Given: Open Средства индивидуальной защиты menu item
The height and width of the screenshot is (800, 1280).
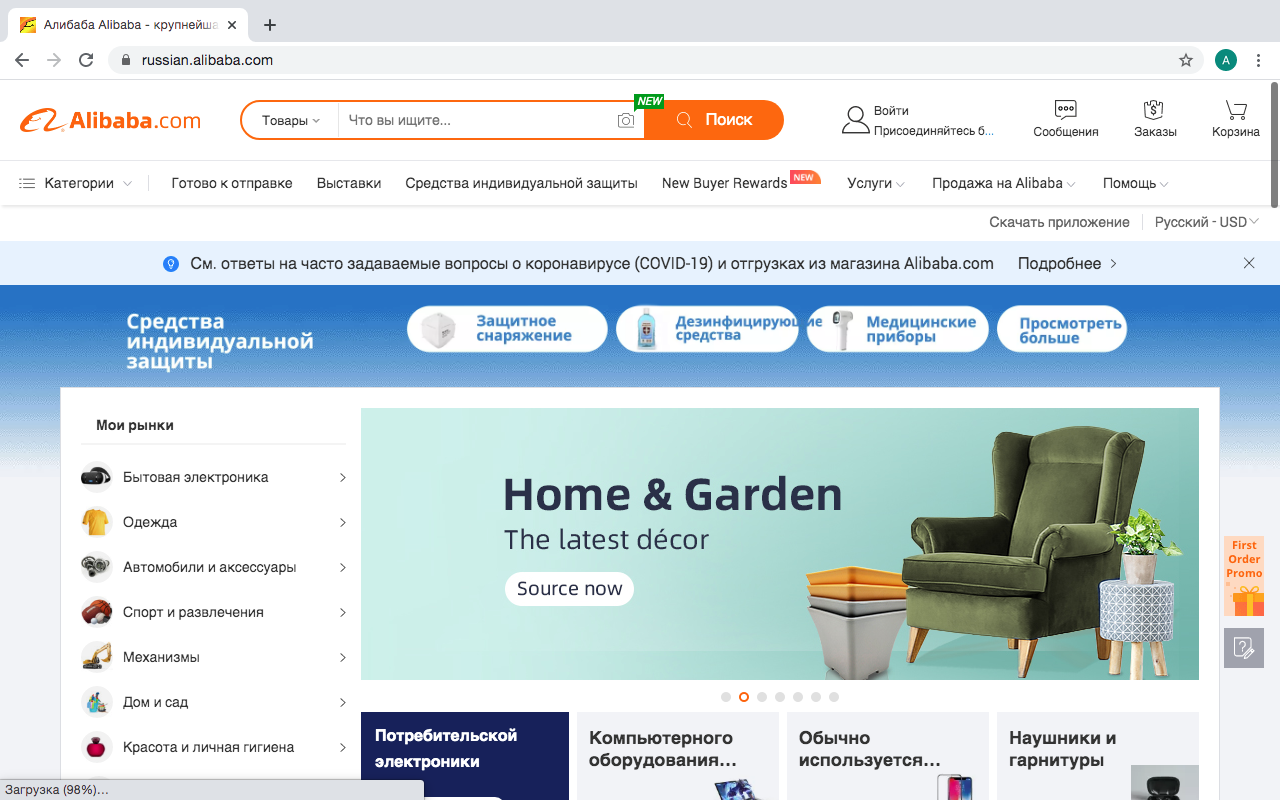Looking at the screenshot, I should tap(521, 183).
